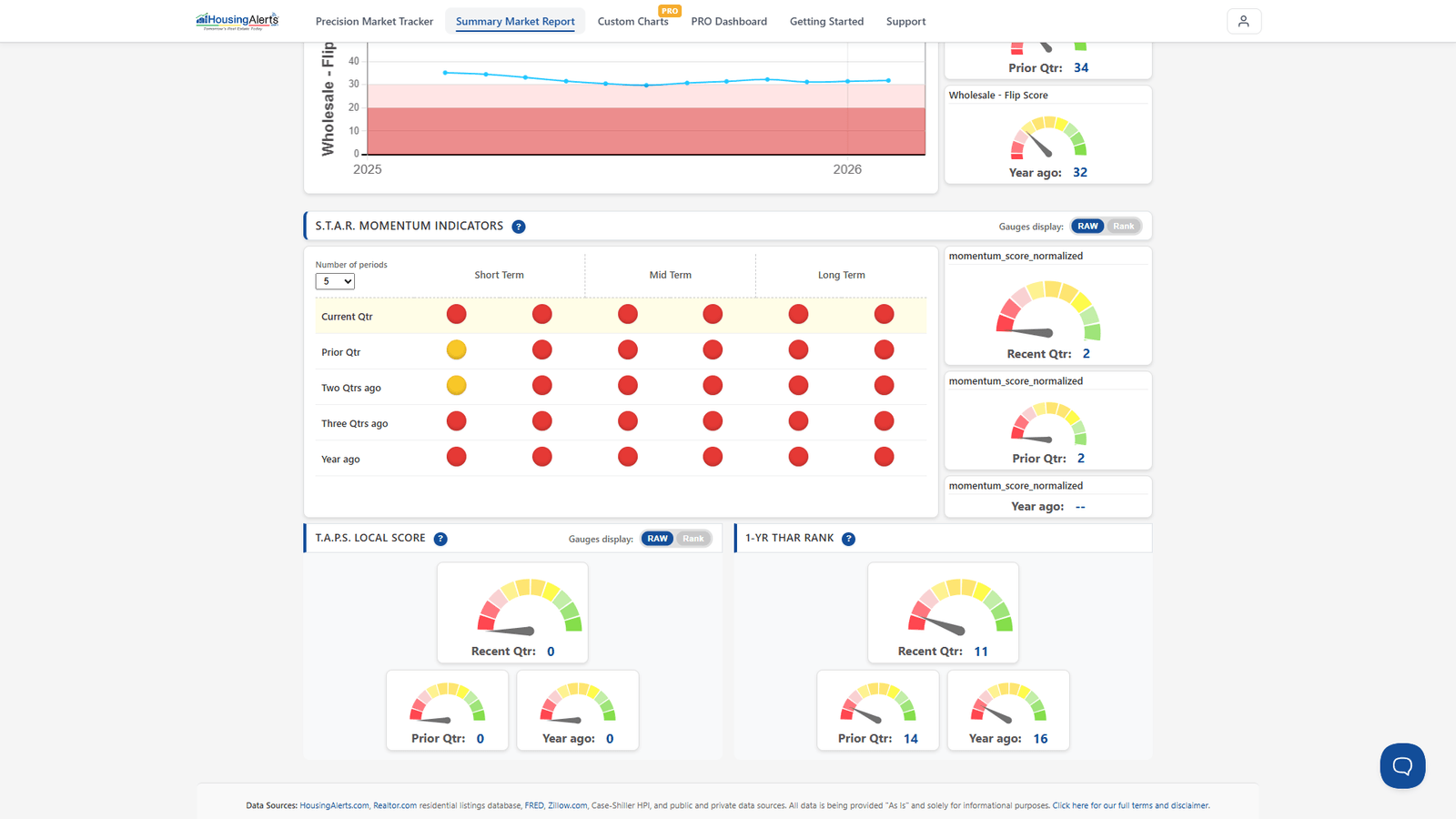Click the Long Term column header
This screenshot has height=819, width=1456.
842,275
